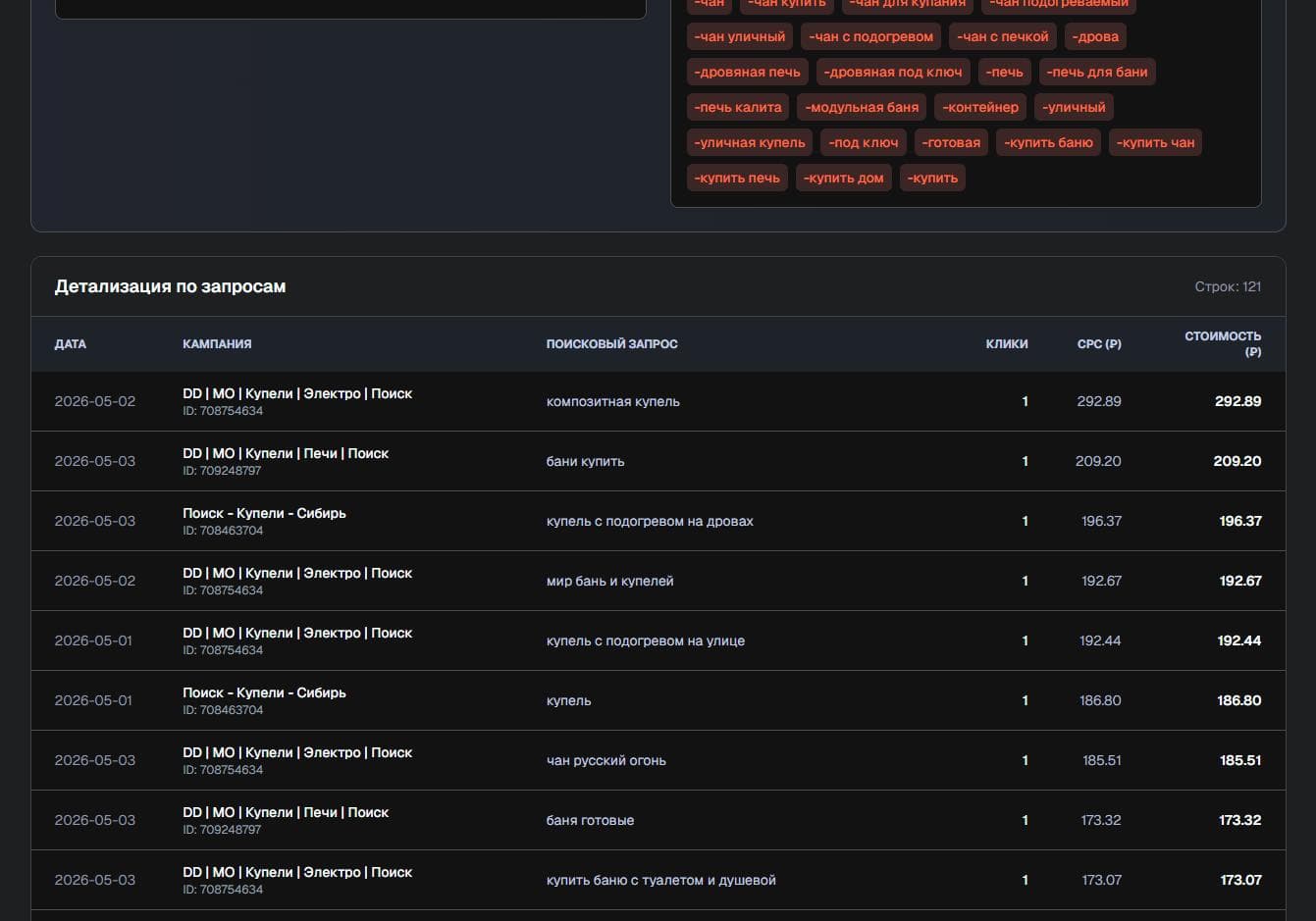Image resolution: width=1316 pixels, height=921 pixels.
Task: Click the "Строк: 121" row counter
Action: (1228, 286)
